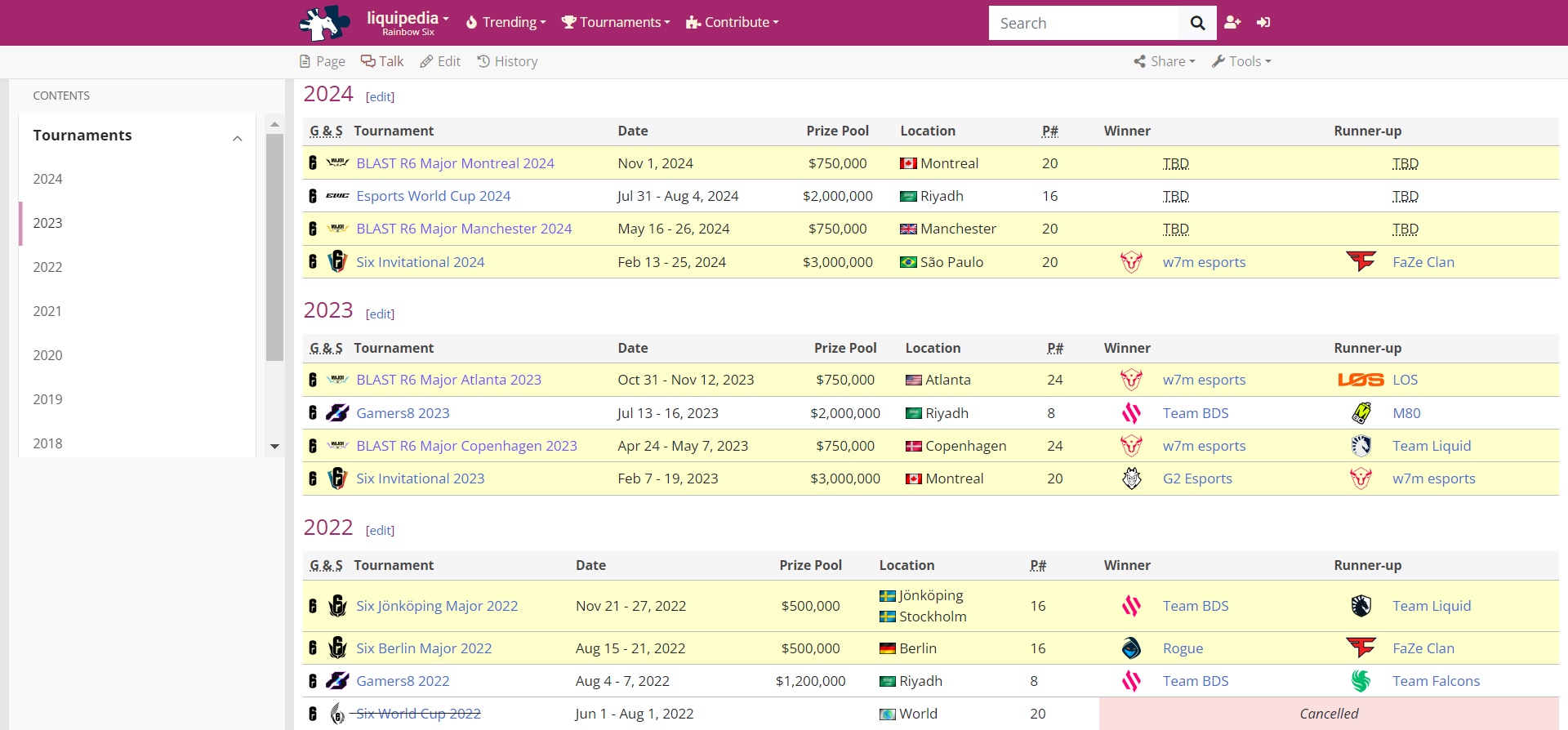The image size is (1568, 730).
Task: Click the G2 Esports logo in the Winner column
Action: tap(1131, 479)
